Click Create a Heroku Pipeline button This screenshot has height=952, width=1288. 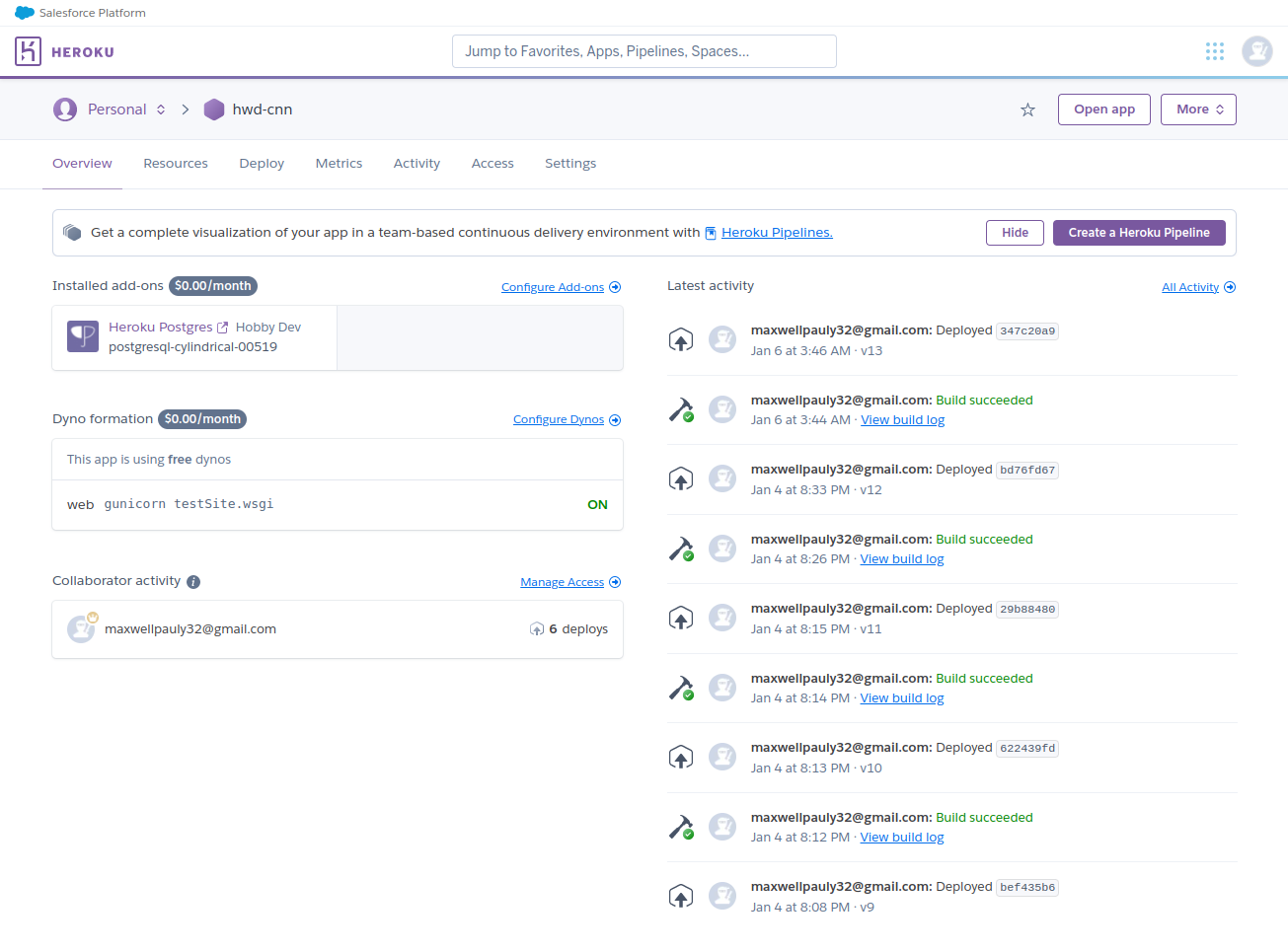tap(1139, 233)
